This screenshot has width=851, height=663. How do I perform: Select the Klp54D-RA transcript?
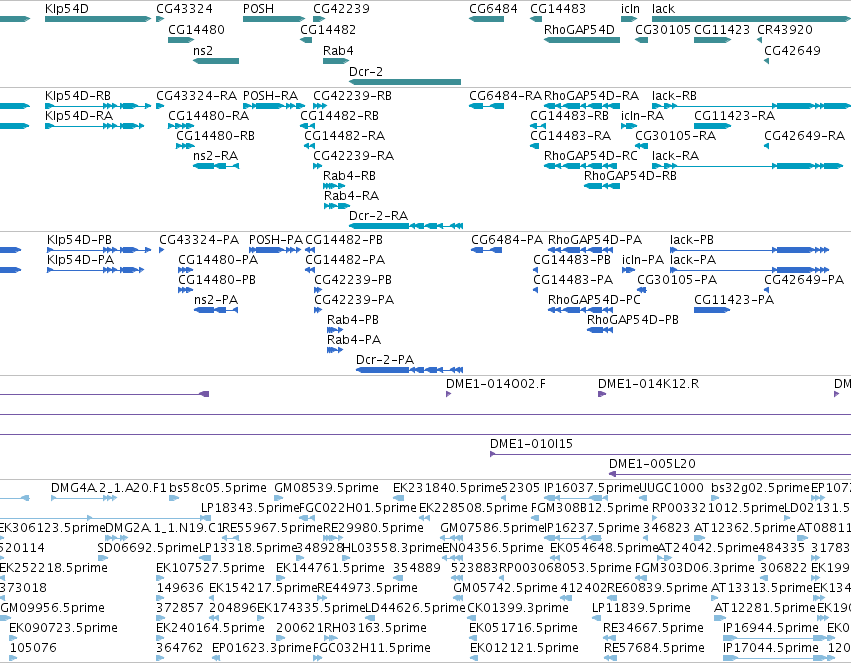coord(94,126)
